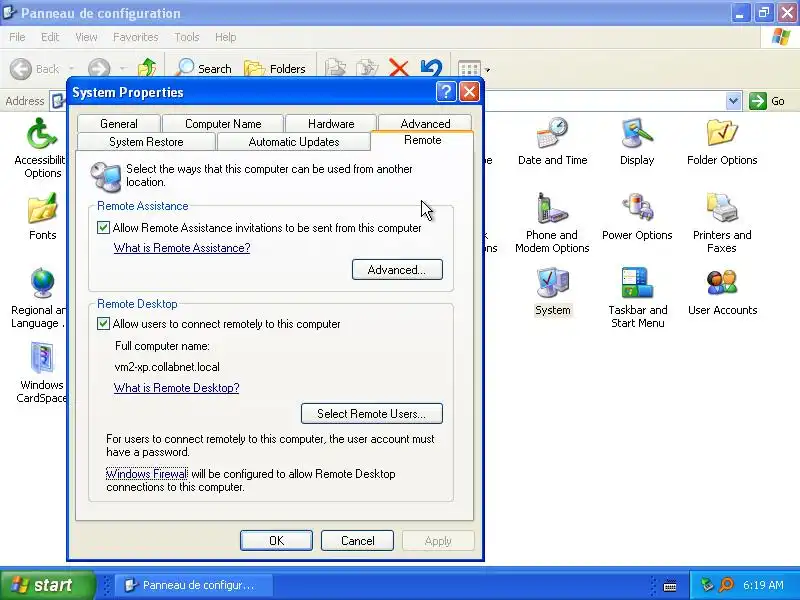Click the Search toolbar button

[203, 68]
